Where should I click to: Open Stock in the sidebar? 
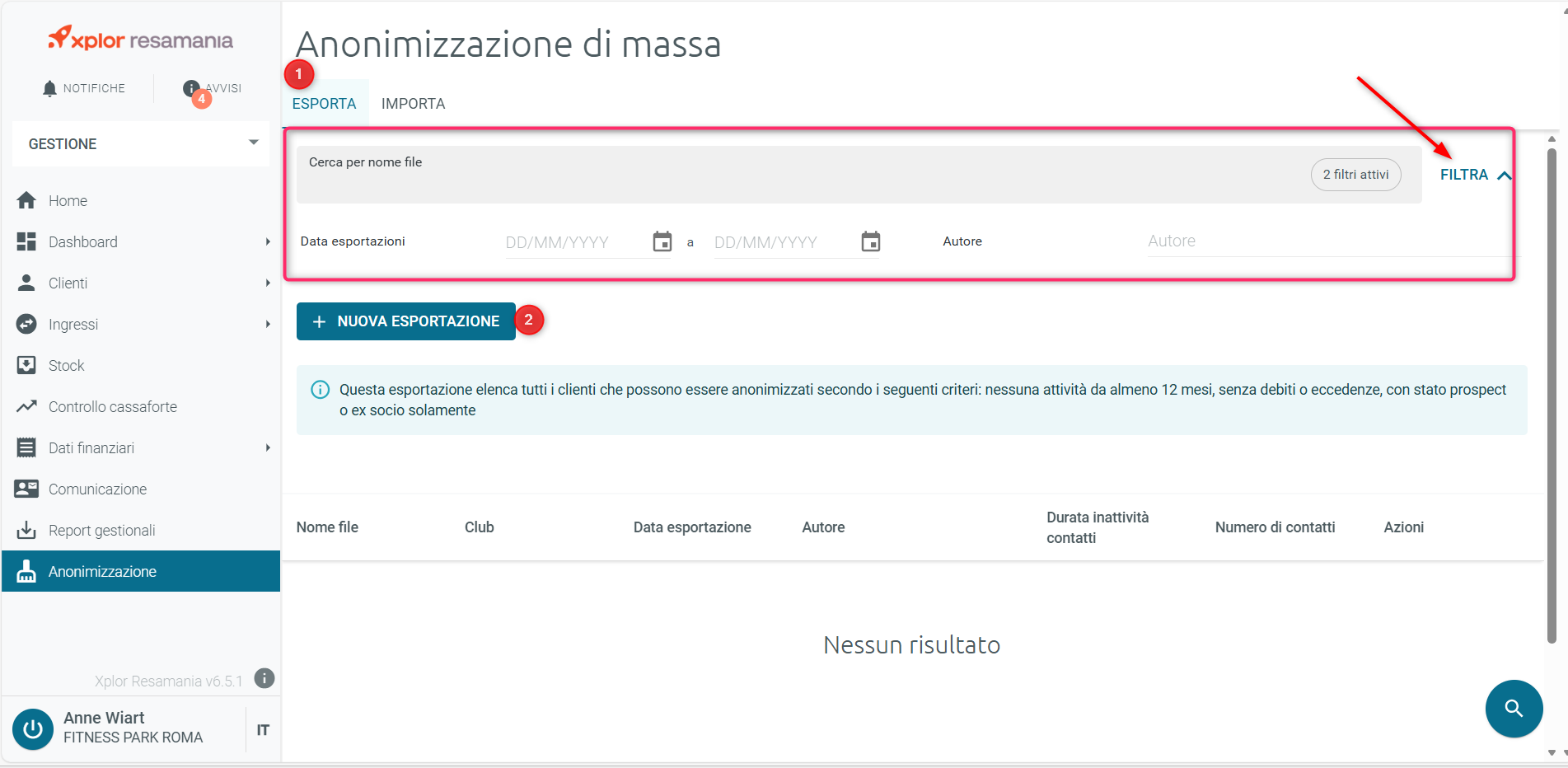141,365
